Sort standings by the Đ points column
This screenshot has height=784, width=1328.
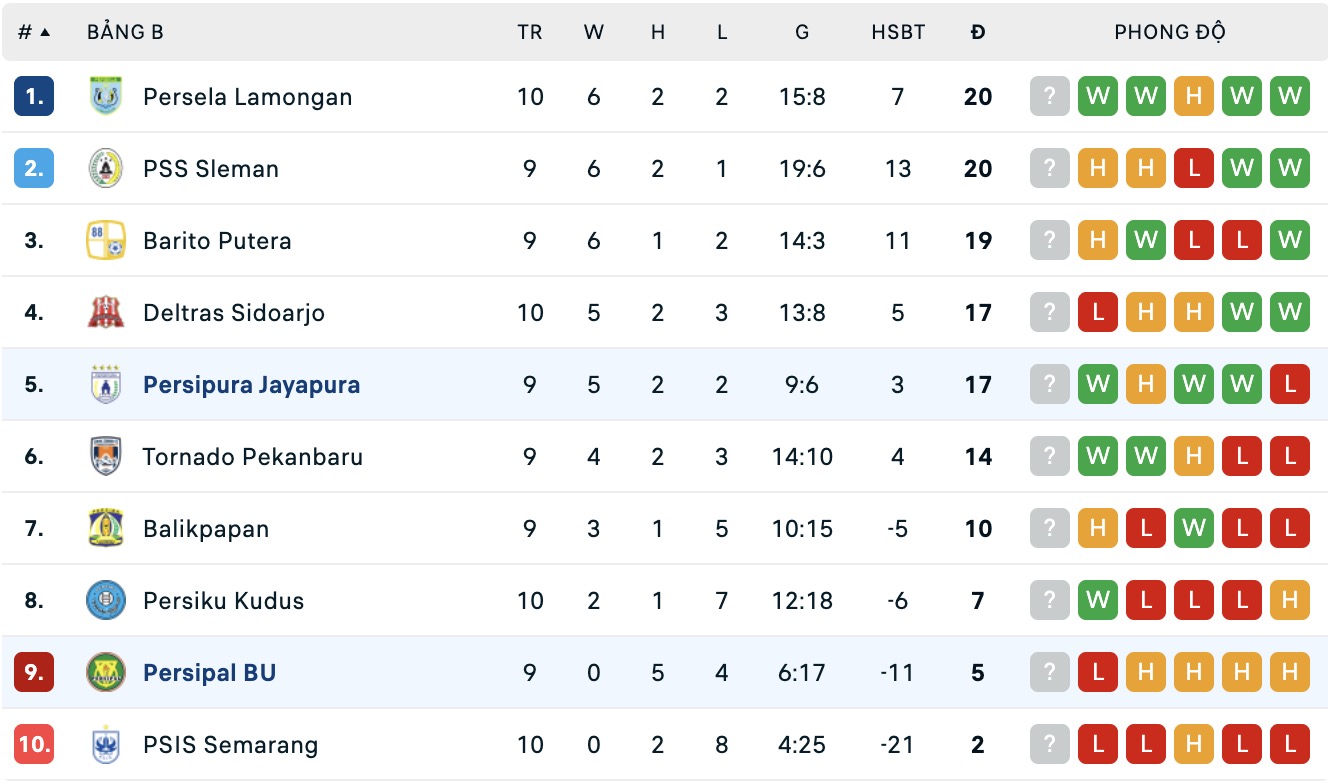[977, 32]
